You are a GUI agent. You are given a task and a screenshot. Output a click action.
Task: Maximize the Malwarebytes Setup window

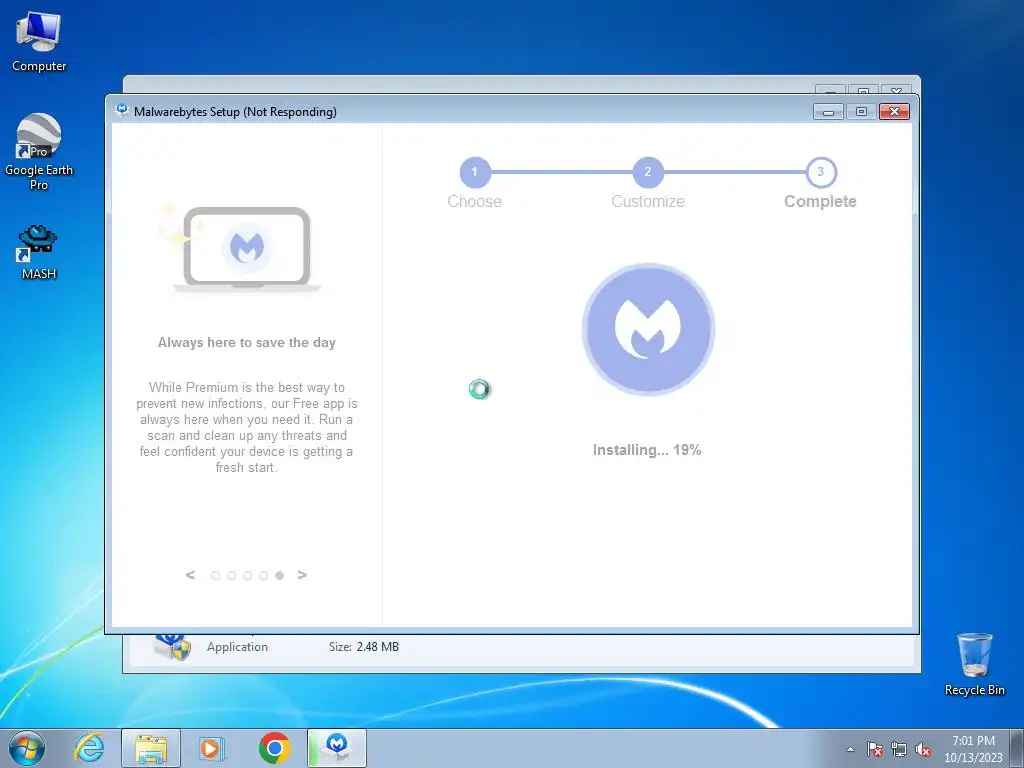click(x=861, y=112)
